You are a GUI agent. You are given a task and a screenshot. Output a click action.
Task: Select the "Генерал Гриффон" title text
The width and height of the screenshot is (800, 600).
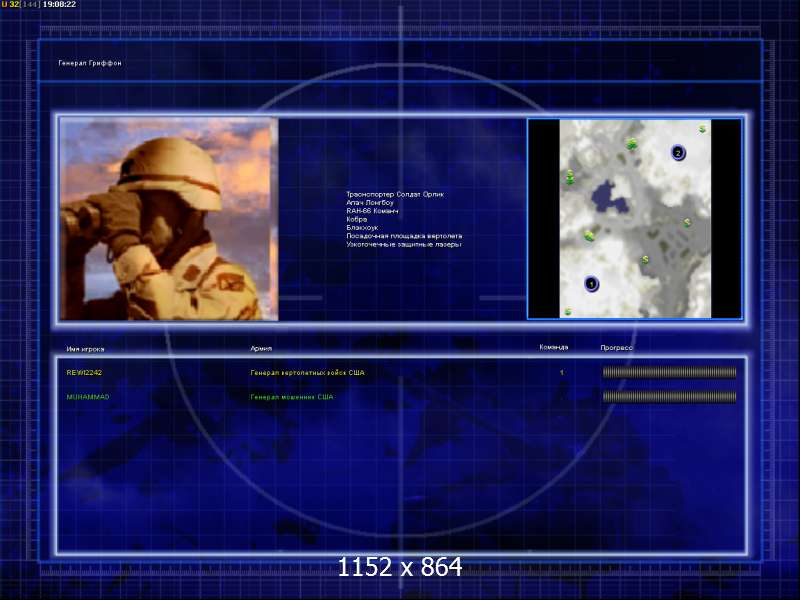[x=90, y=63]
